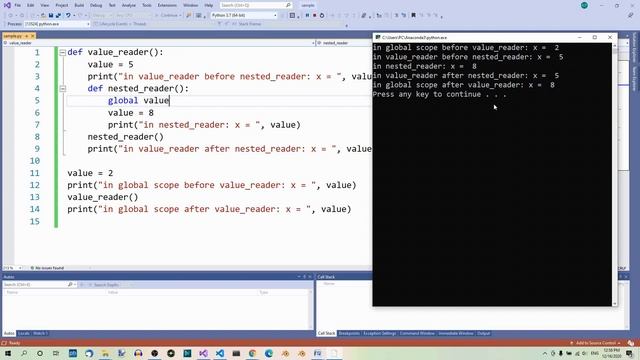
Task: Click the Restart debugging icon
Action: [x=322, y=16]
